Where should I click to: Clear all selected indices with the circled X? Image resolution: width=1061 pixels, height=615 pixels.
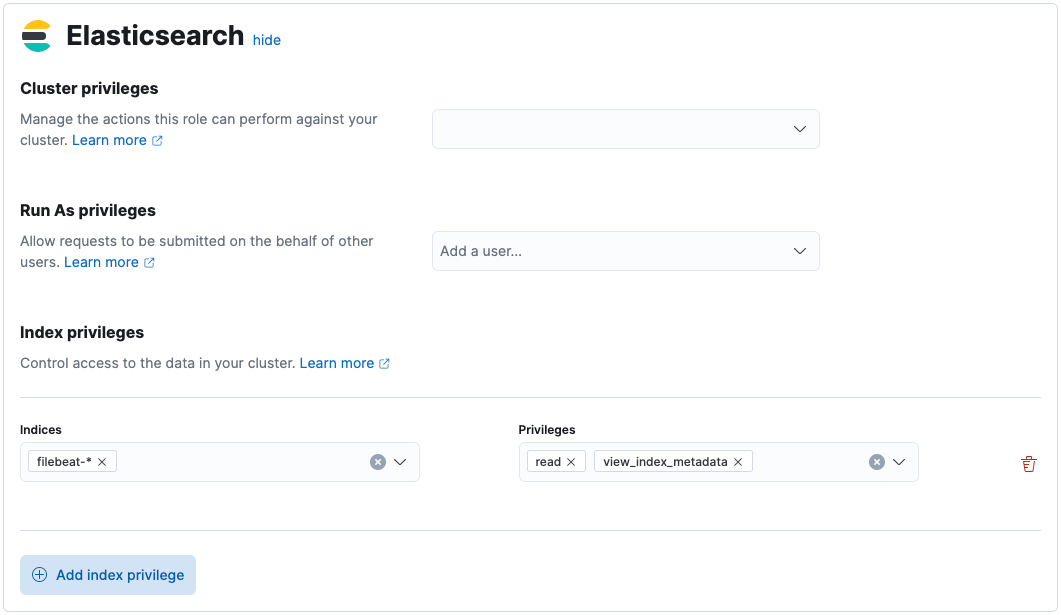click(x=378, y=461)
